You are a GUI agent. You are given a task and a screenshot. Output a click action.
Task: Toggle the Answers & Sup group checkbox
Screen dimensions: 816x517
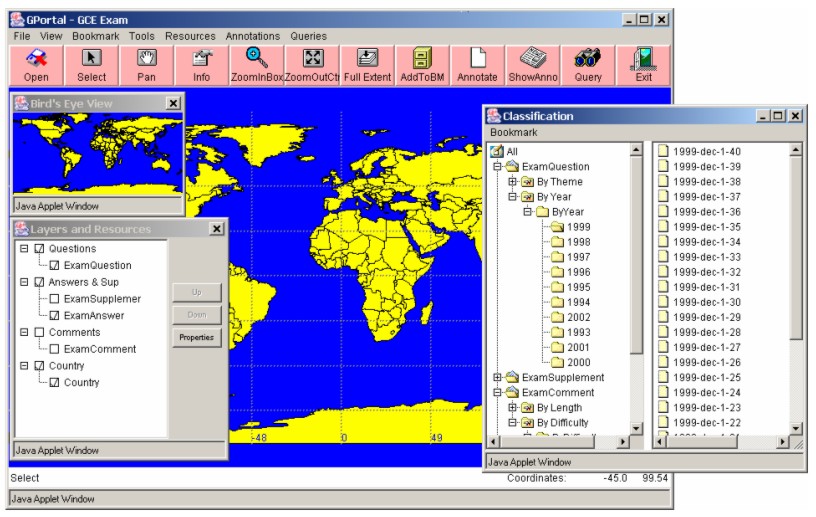click(x=39, y=282)
